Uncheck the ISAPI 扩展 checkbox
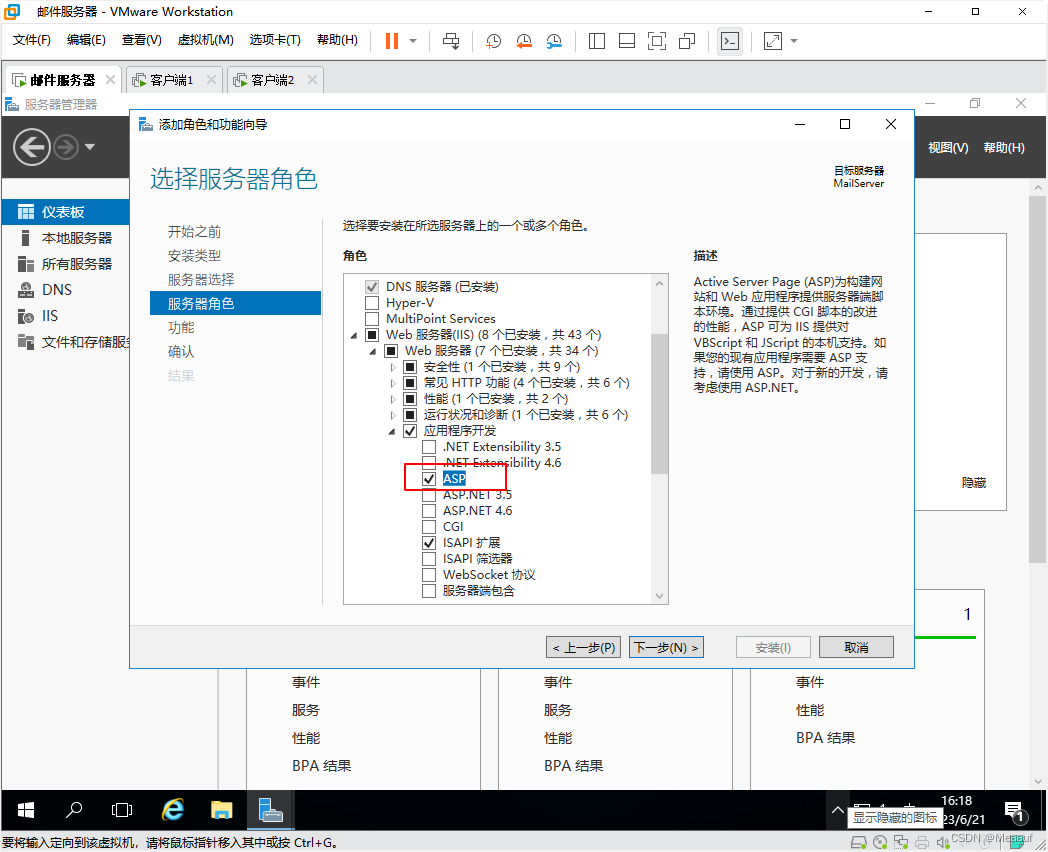This screenshot has height=852, width=1048. [x=429, y=543]
